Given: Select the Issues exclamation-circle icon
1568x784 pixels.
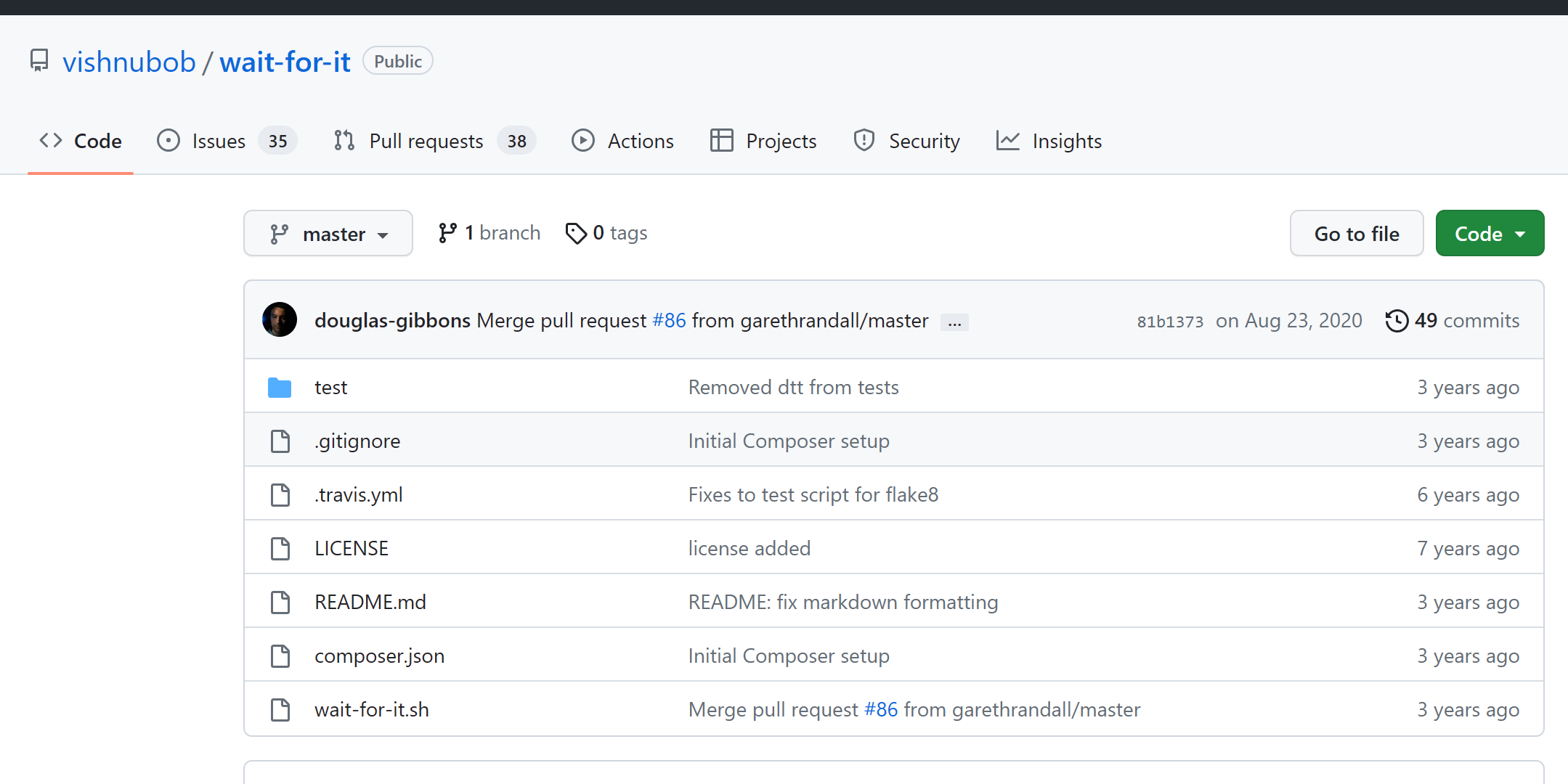Looking at the screenshot, I should pyautogui.click(x=168, y=140).
